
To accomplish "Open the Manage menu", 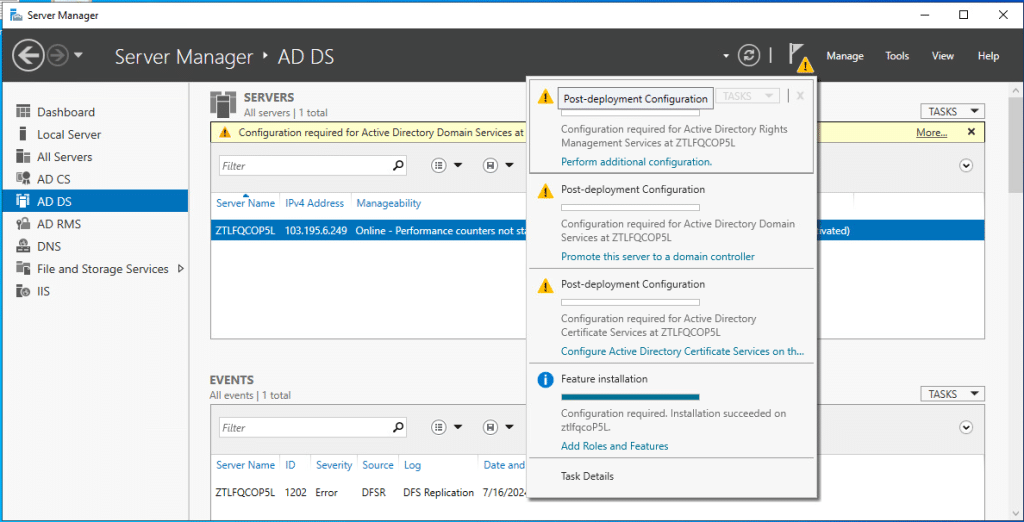I will point(845,56).
